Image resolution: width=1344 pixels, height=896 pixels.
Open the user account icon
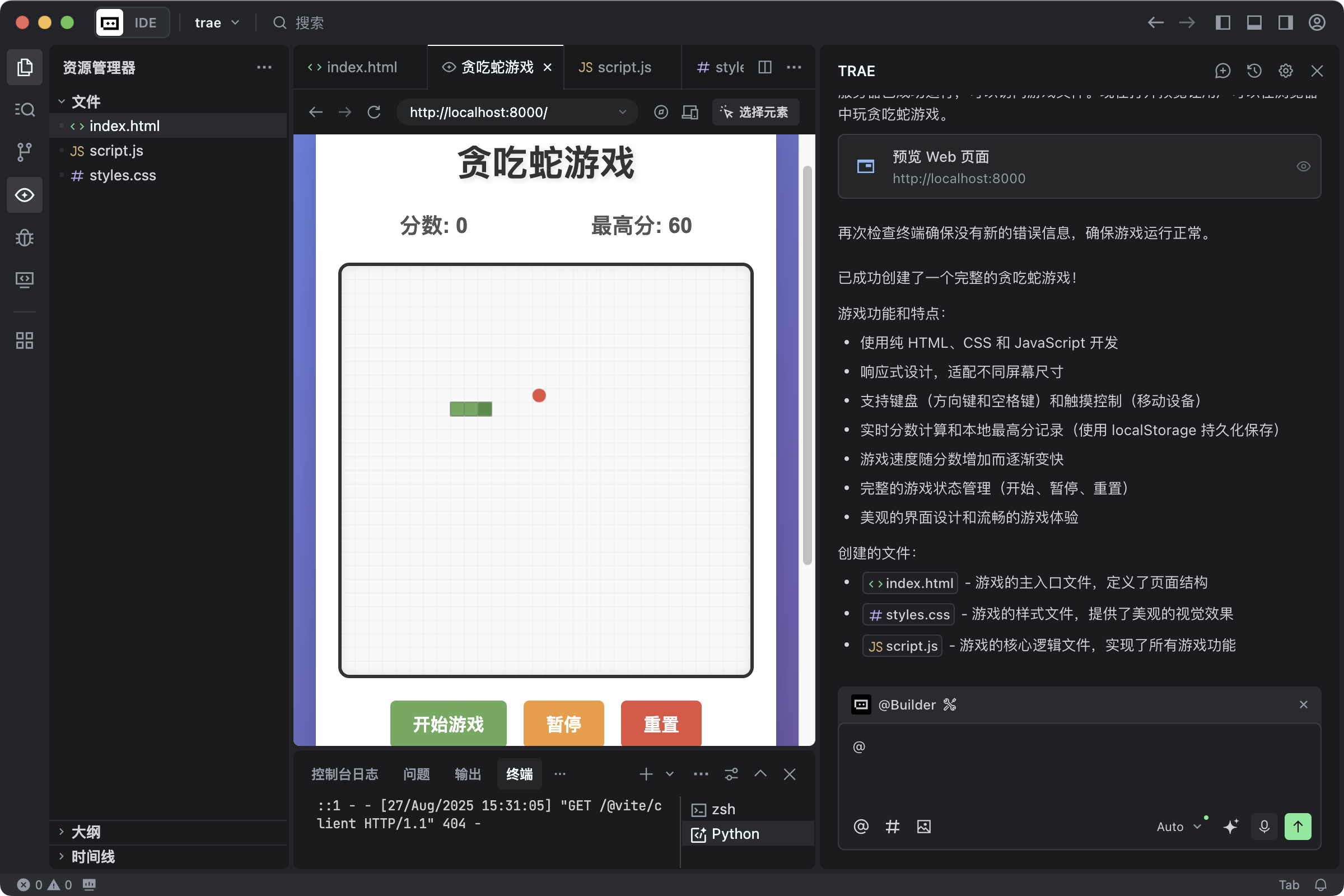tap(1317, 23)
